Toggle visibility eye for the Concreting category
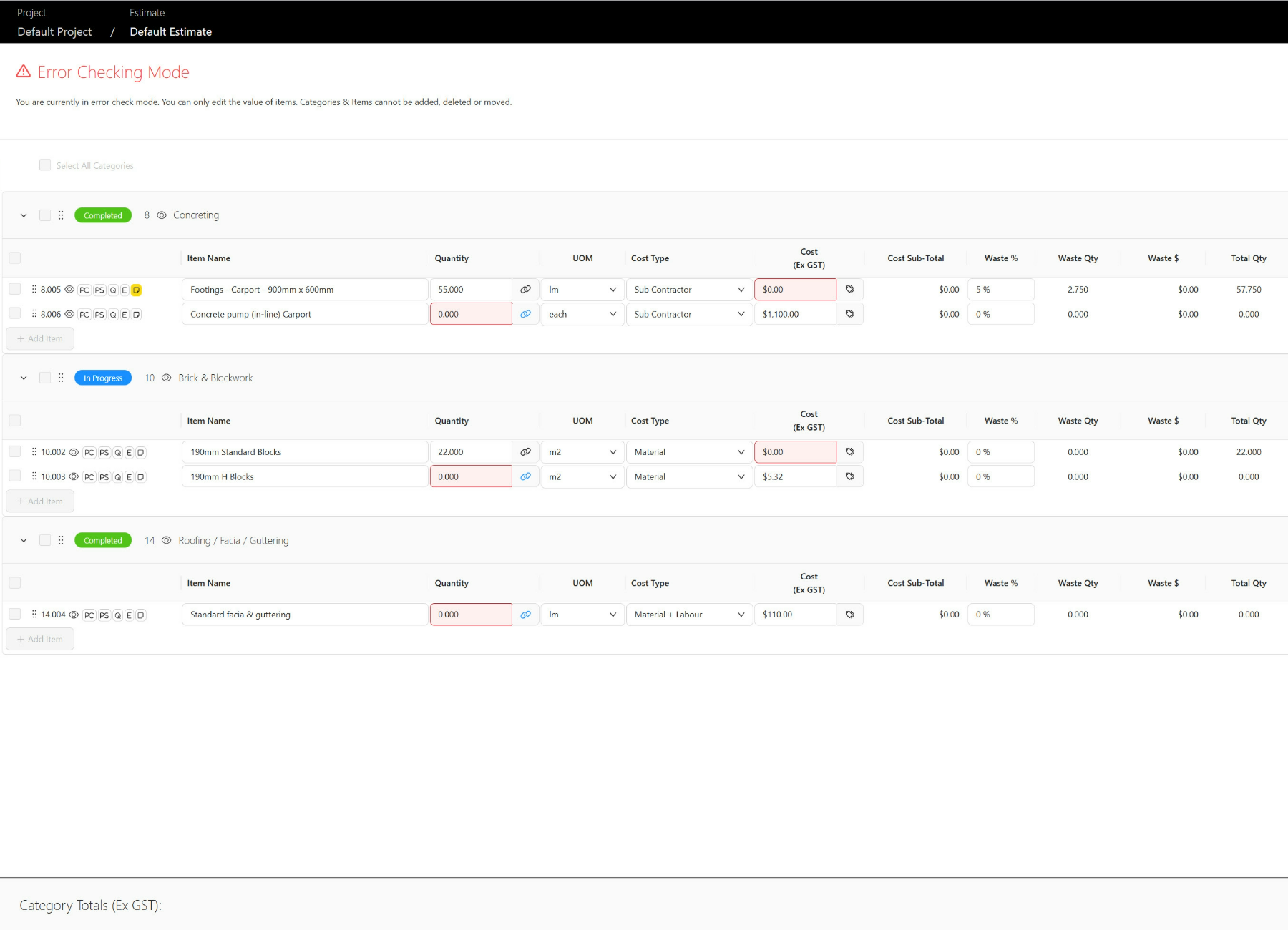The width and height of the screenshot is (1288, 930). click(x=162, y=215)
